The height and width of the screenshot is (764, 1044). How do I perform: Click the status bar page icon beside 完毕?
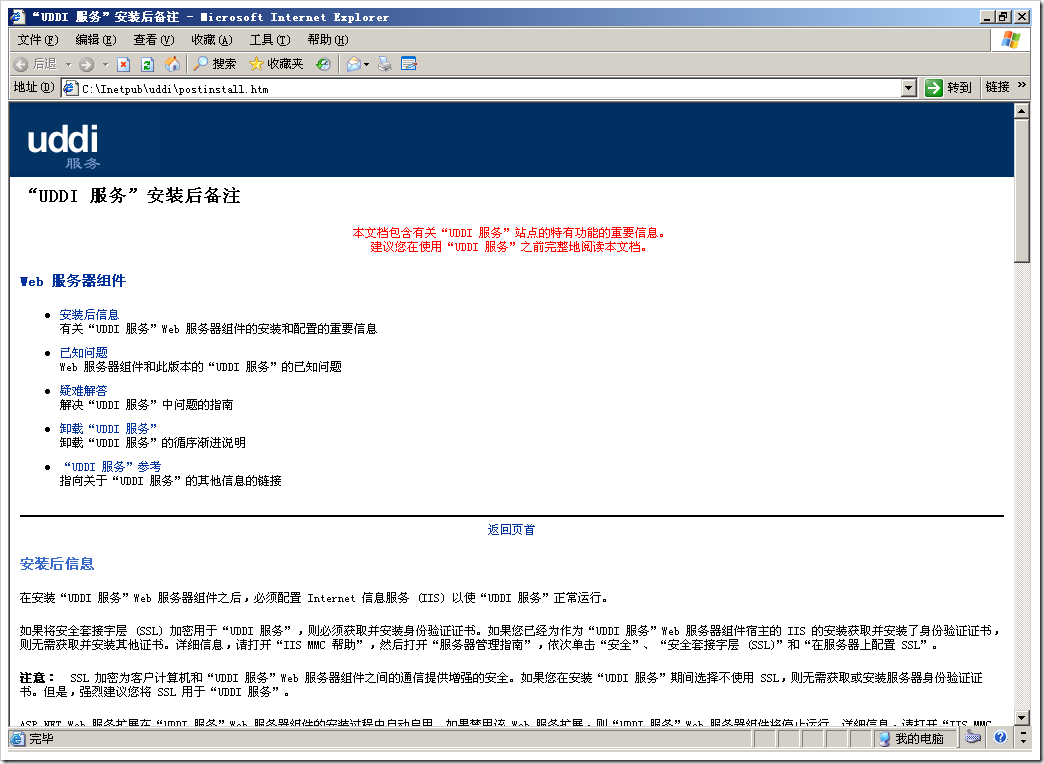pyautogui.click(x=17, y=738)
